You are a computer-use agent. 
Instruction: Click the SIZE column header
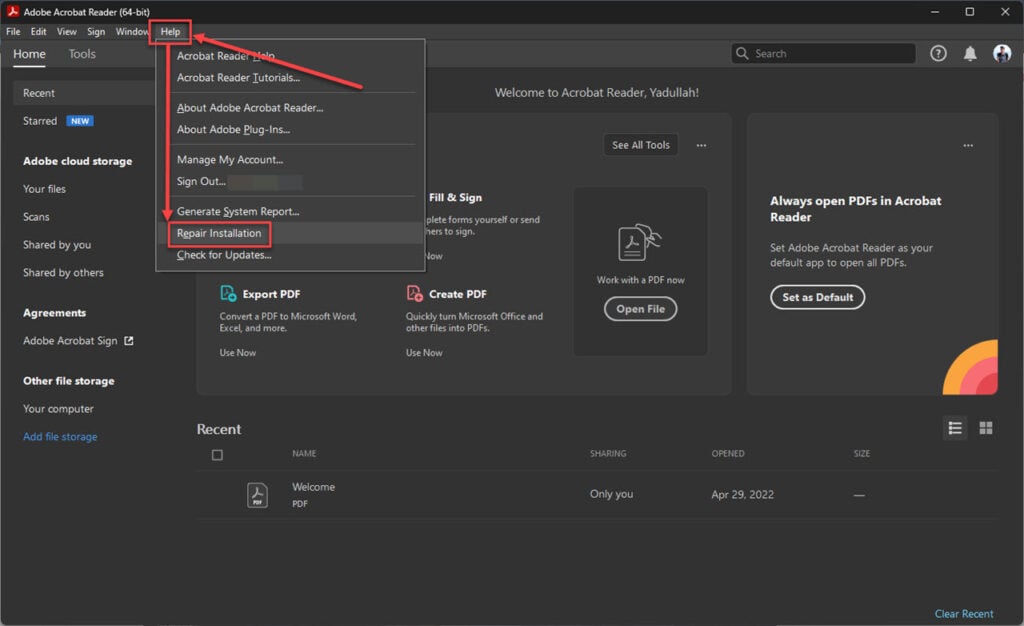point(861,454)
